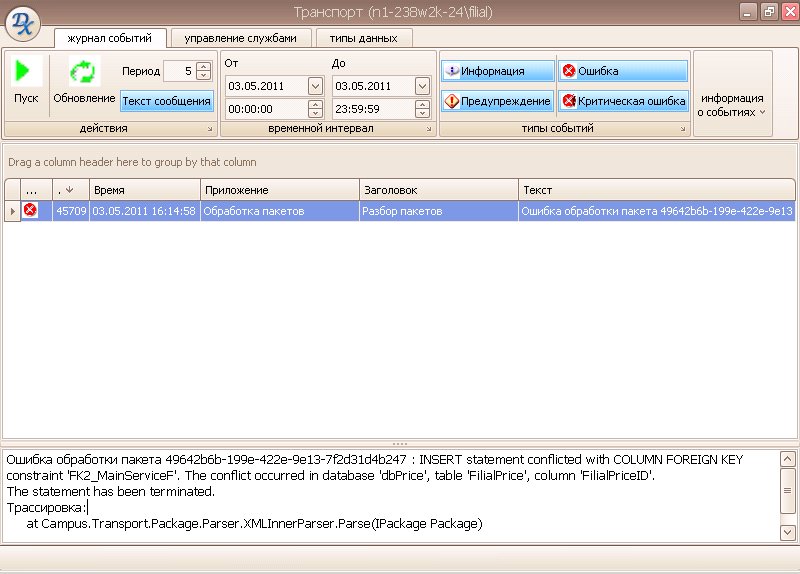Expand the временной интервал group launcher
This screenshot has height=574, width=800.
coord(429,129)
